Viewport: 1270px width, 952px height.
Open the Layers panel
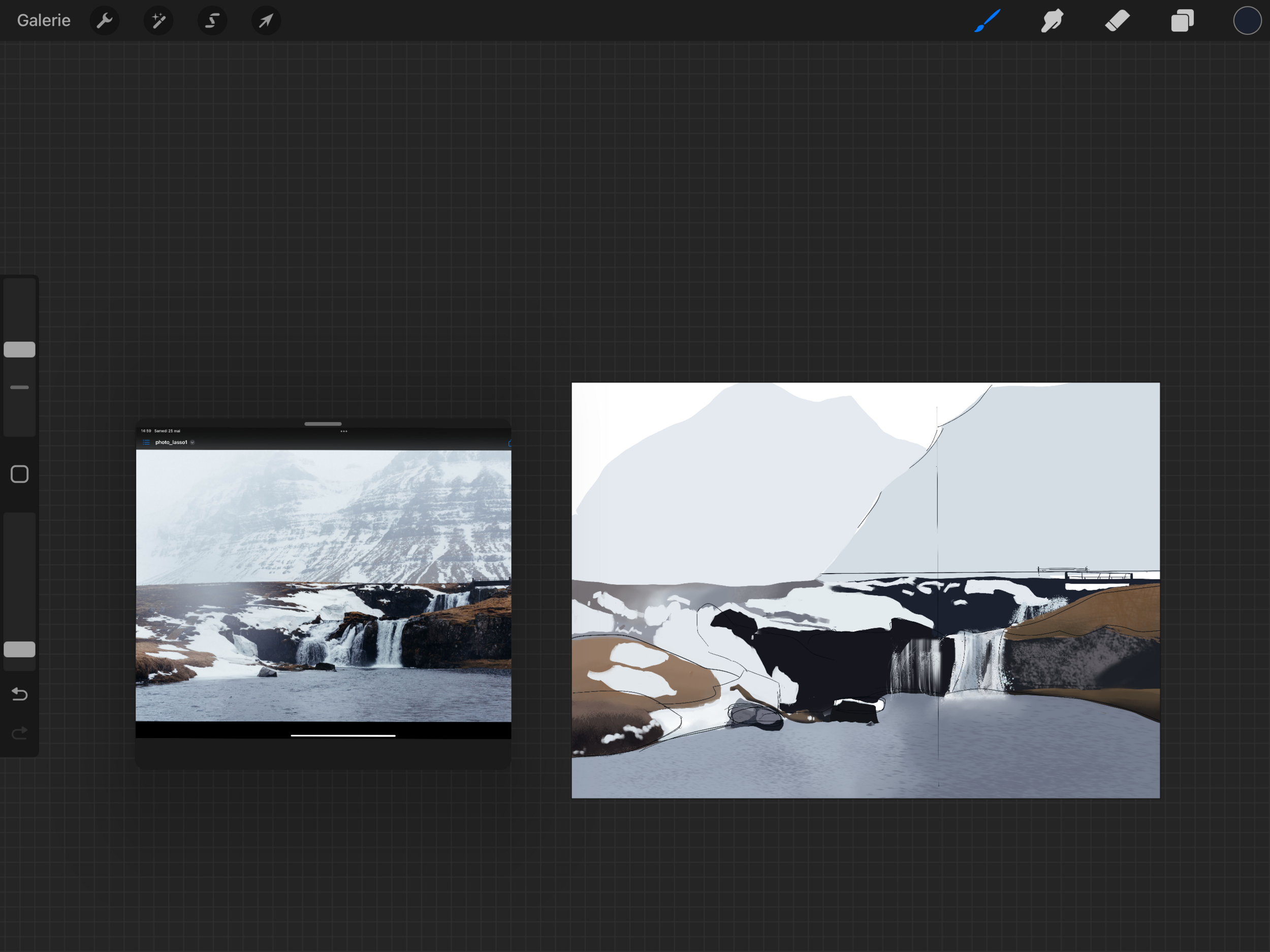[x=1182, y=21]
